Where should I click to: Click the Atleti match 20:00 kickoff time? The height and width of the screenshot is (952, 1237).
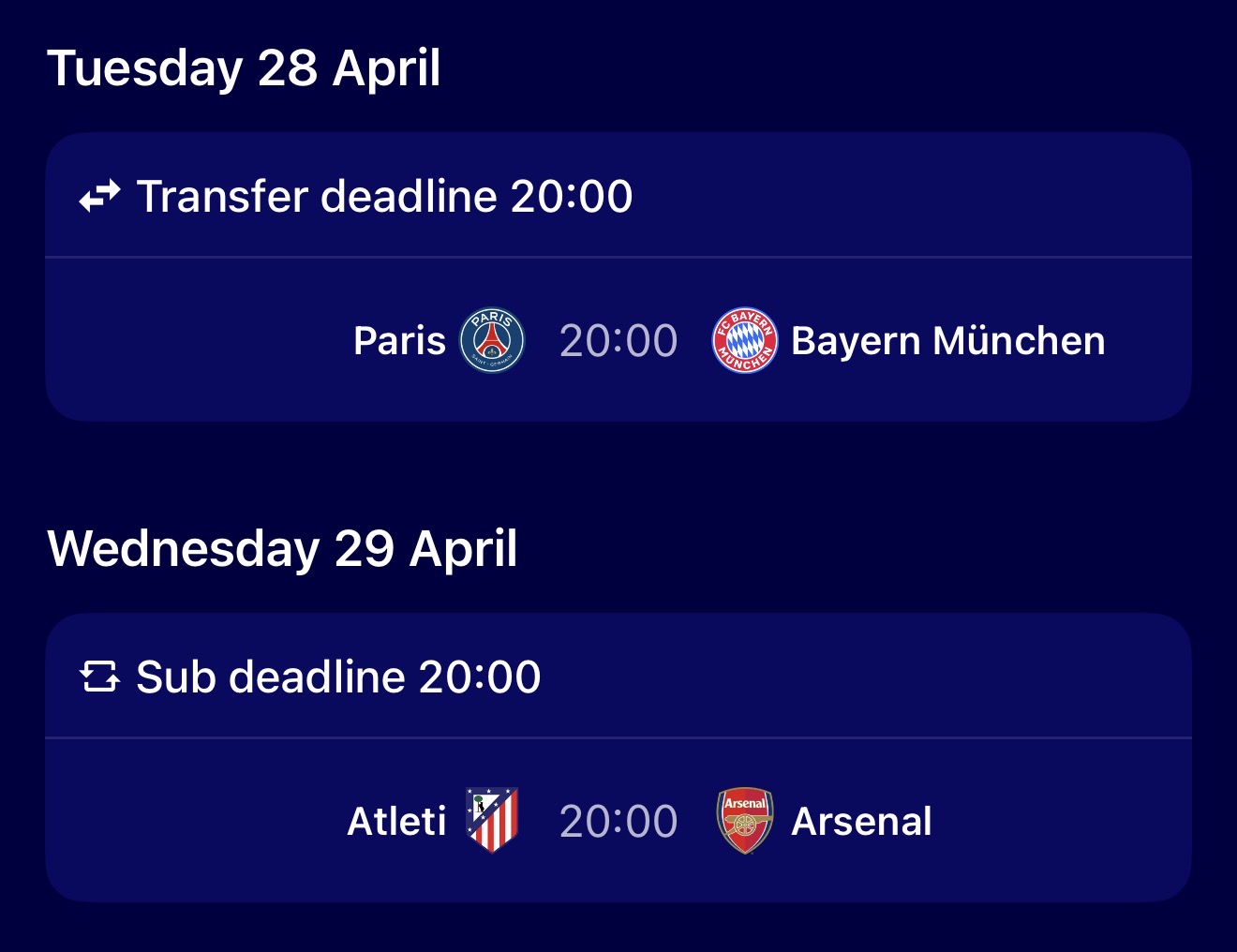(618, 822)
